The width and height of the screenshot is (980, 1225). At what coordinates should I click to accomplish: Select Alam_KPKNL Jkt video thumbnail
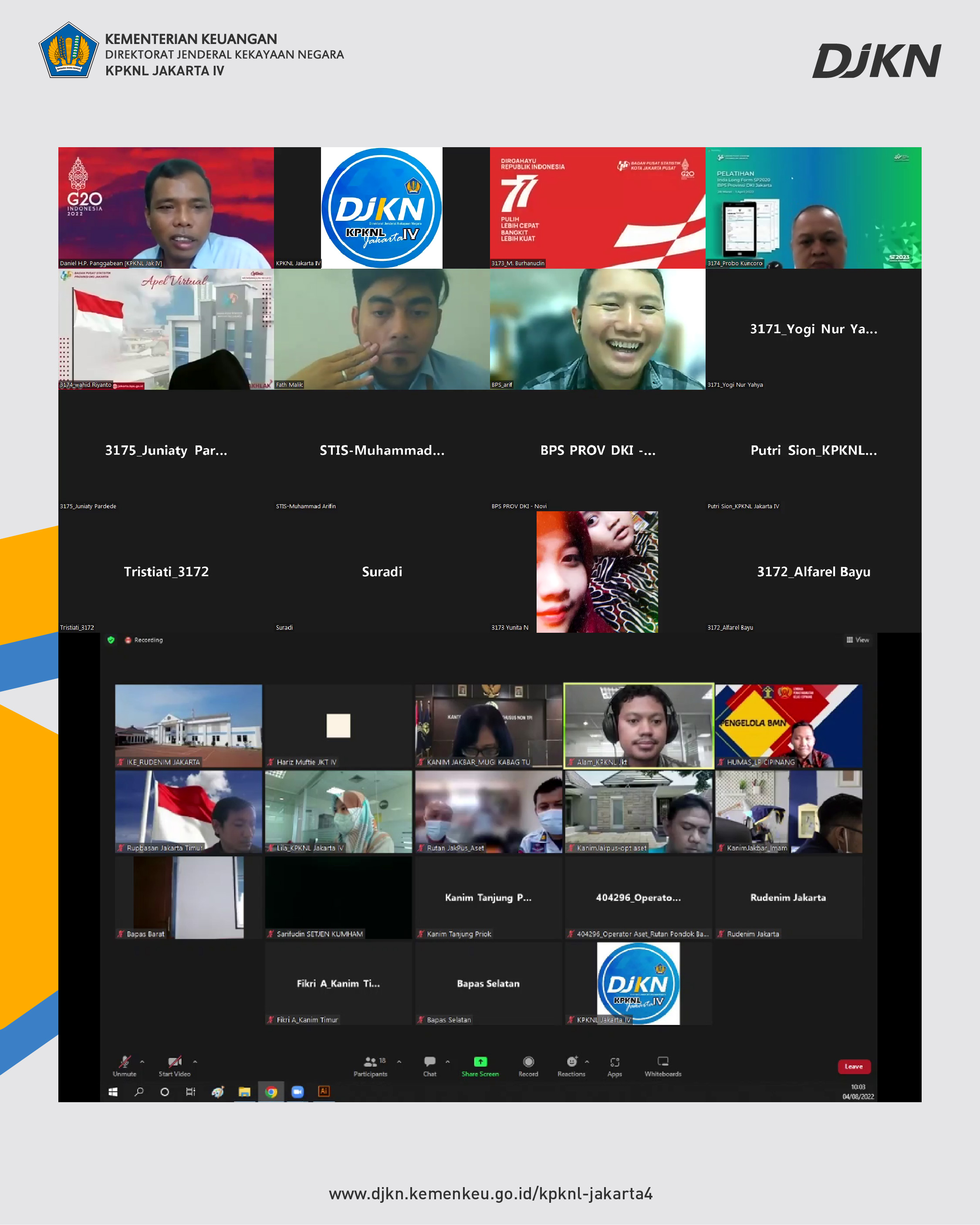639,726
